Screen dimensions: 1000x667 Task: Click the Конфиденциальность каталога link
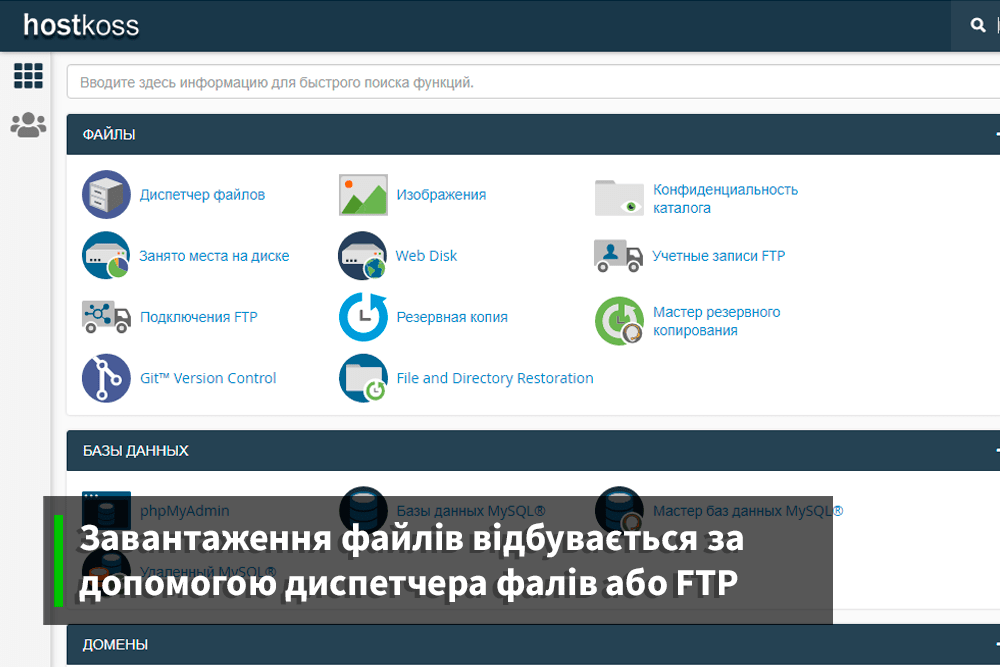tap(725, 198)
